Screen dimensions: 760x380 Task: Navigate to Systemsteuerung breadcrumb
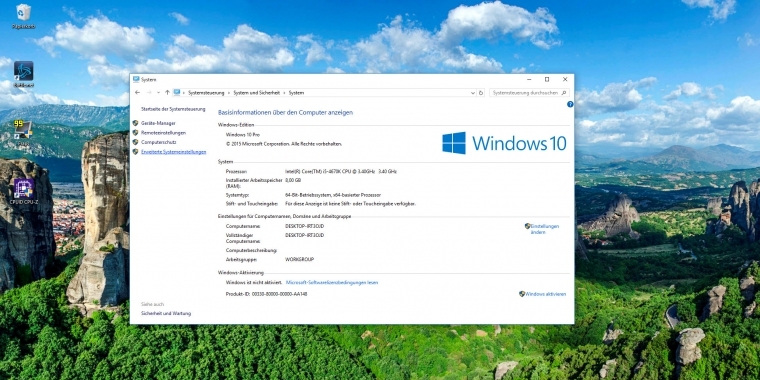pos(206,93)
